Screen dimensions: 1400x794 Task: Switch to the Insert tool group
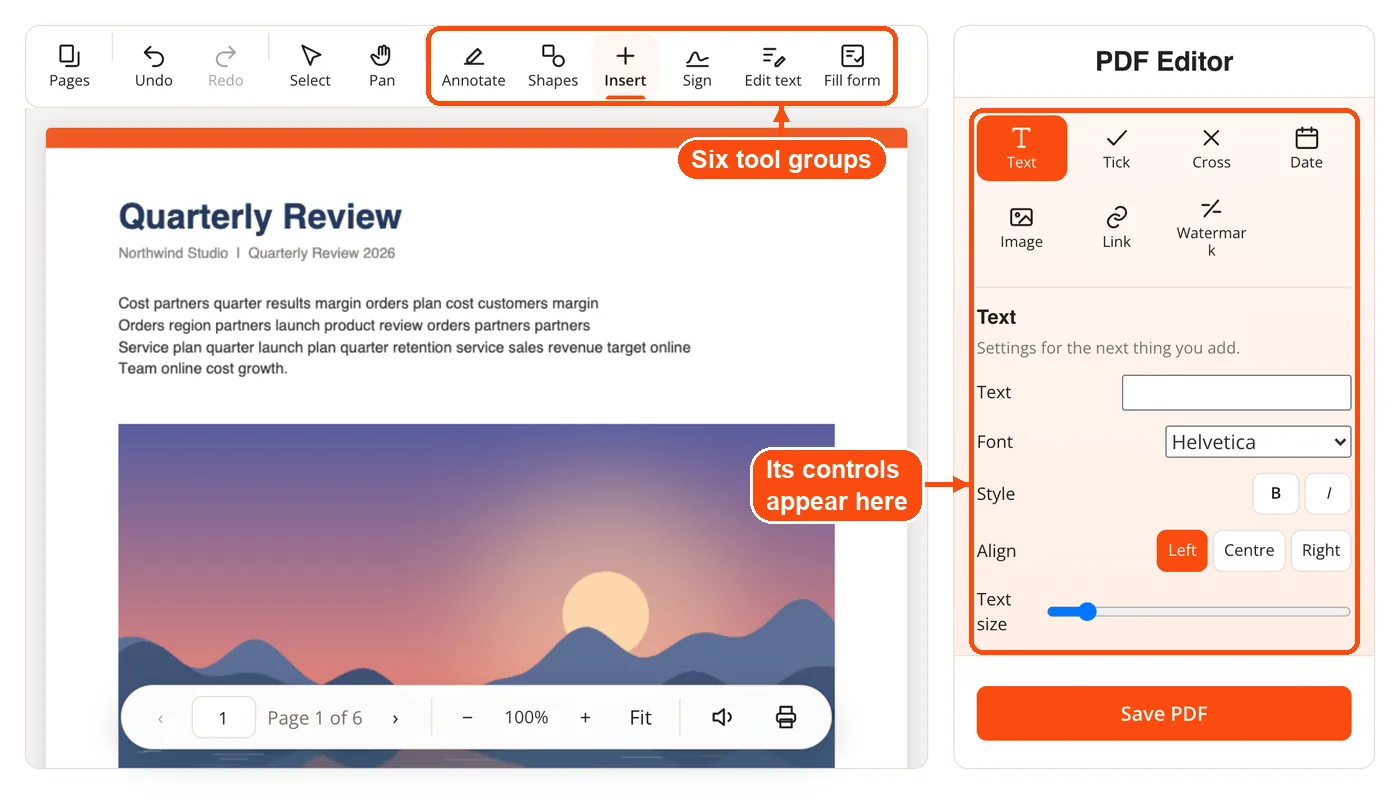tap(625, 66)
